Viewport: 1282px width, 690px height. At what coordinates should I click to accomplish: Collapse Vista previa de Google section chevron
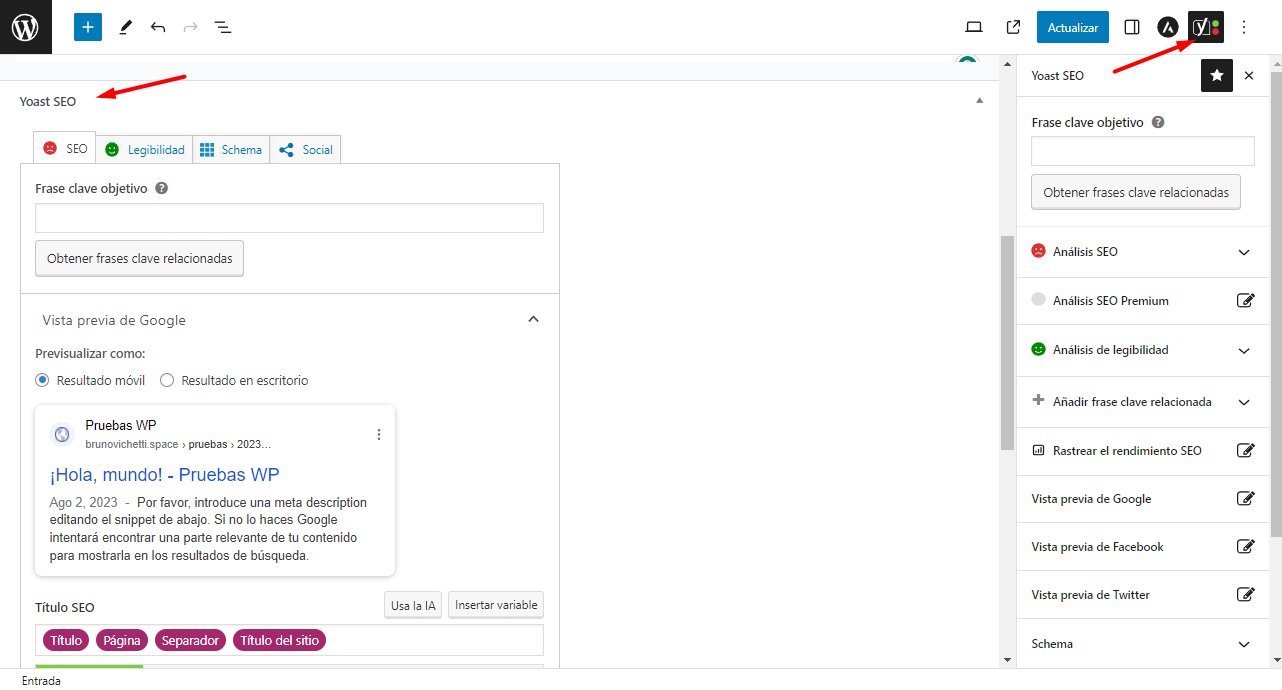(533, 319)
